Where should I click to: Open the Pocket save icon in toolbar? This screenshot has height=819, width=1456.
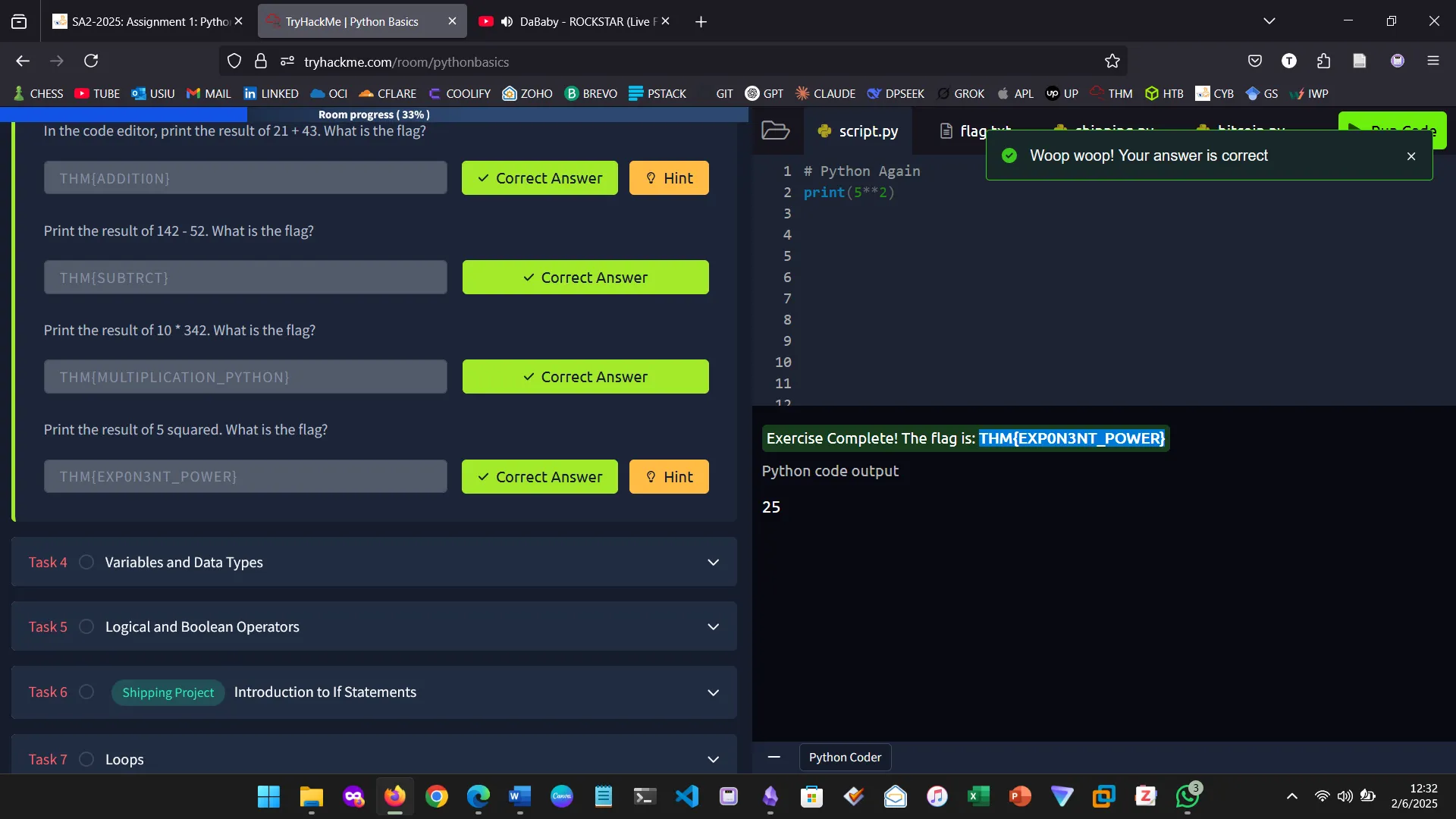tap(1255, 61)
